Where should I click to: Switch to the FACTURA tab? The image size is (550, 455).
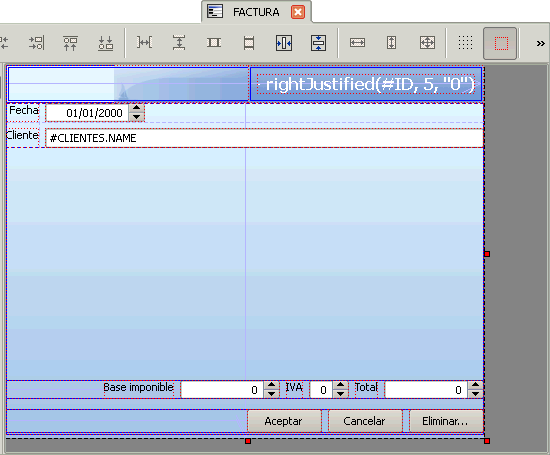pyautogui.click(x=255, y=12)
